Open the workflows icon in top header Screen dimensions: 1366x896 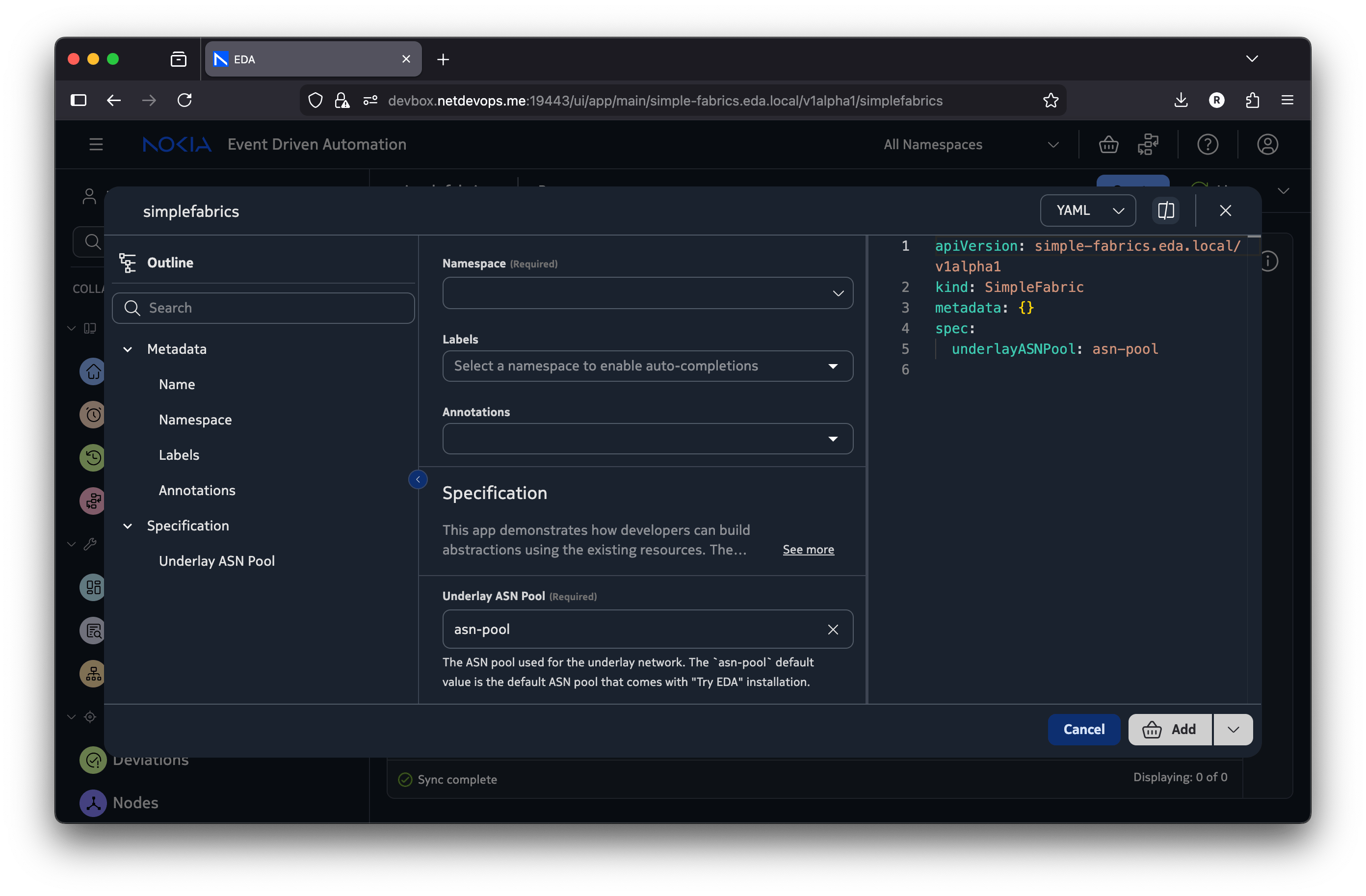pyautogui.click(x=1148, y=145)
